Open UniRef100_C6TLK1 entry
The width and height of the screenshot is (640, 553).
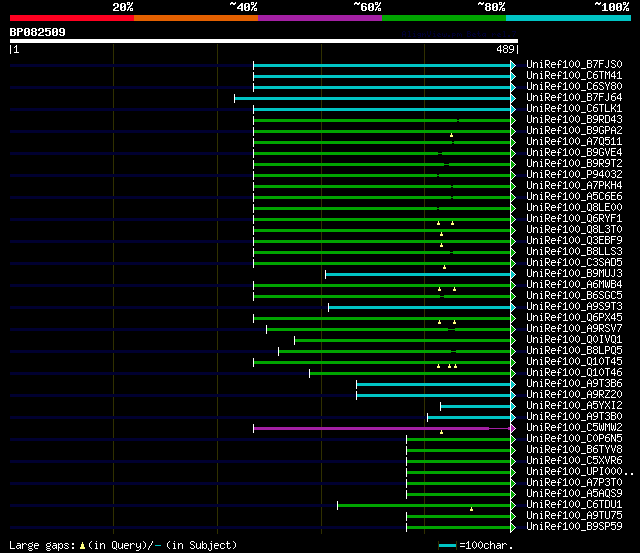574,109
